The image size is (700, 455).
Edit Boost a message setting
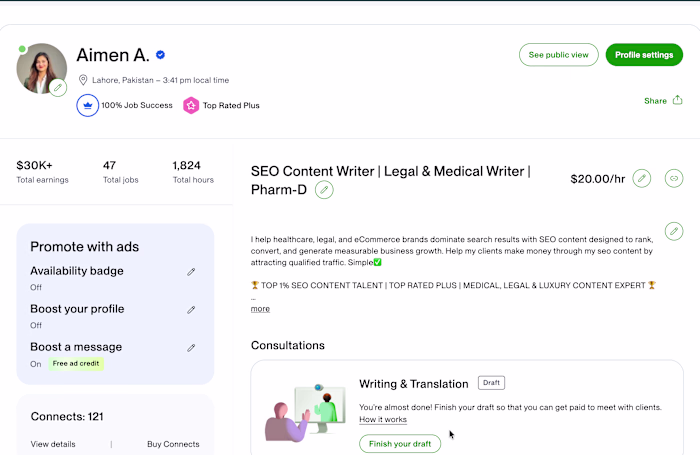(x=191, y=347)
